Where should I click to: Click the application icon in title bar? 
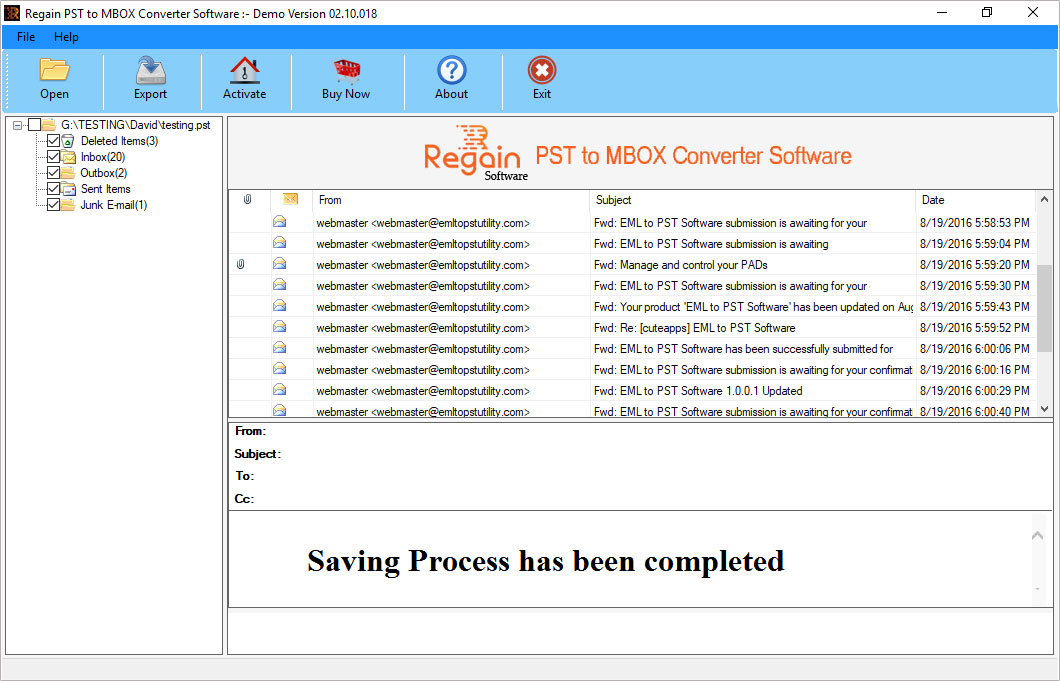(x=11, y=13)
